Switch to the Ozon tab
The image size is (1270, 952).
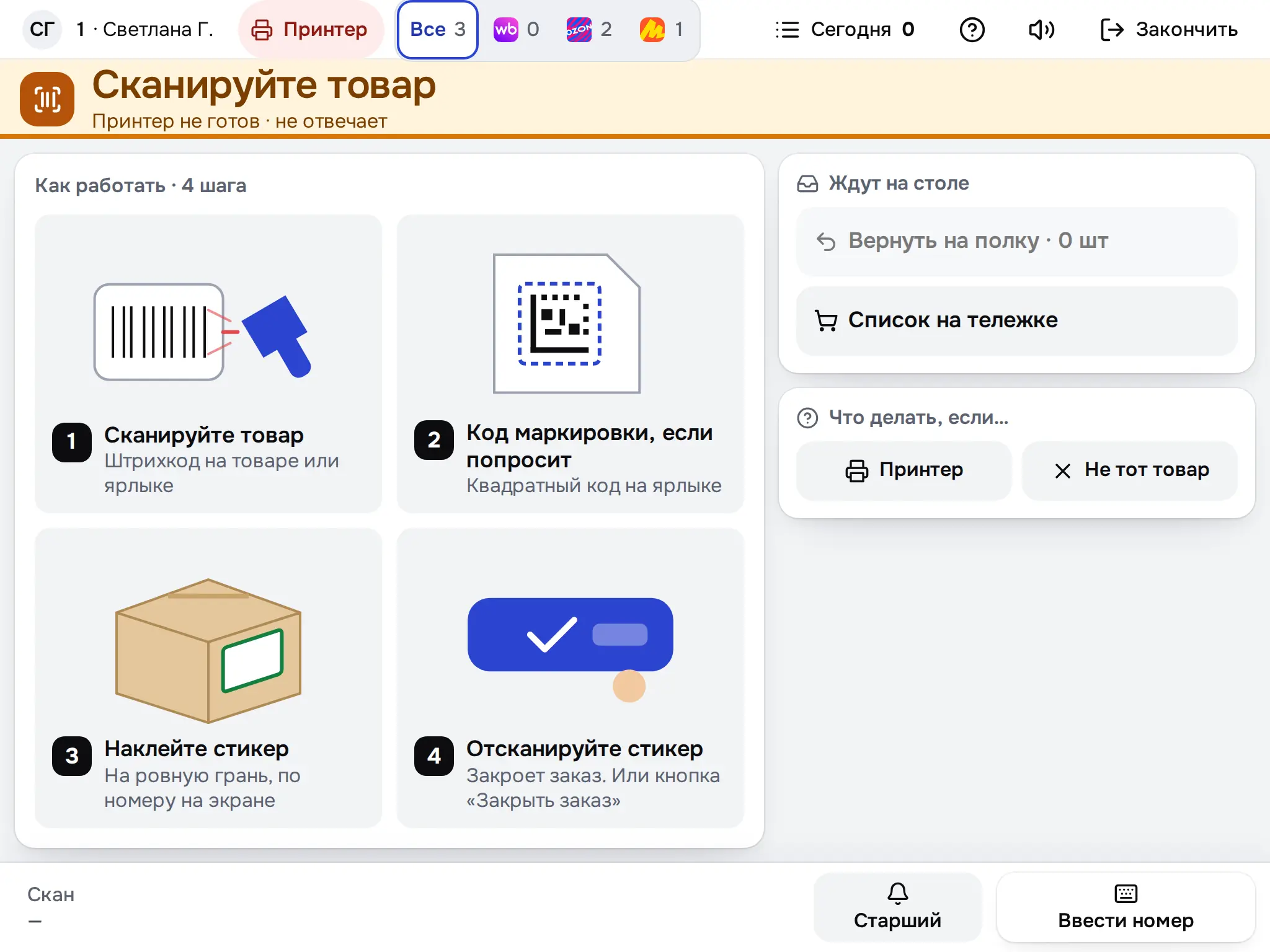[x=589, y=29]
